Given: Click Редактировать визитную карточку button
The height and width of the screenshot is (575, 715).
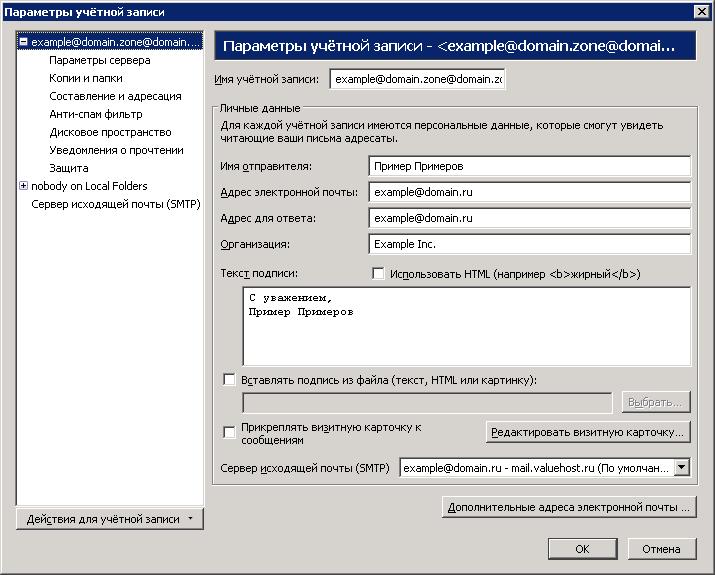Looking at the screenshot, I should tap(588, 432).
